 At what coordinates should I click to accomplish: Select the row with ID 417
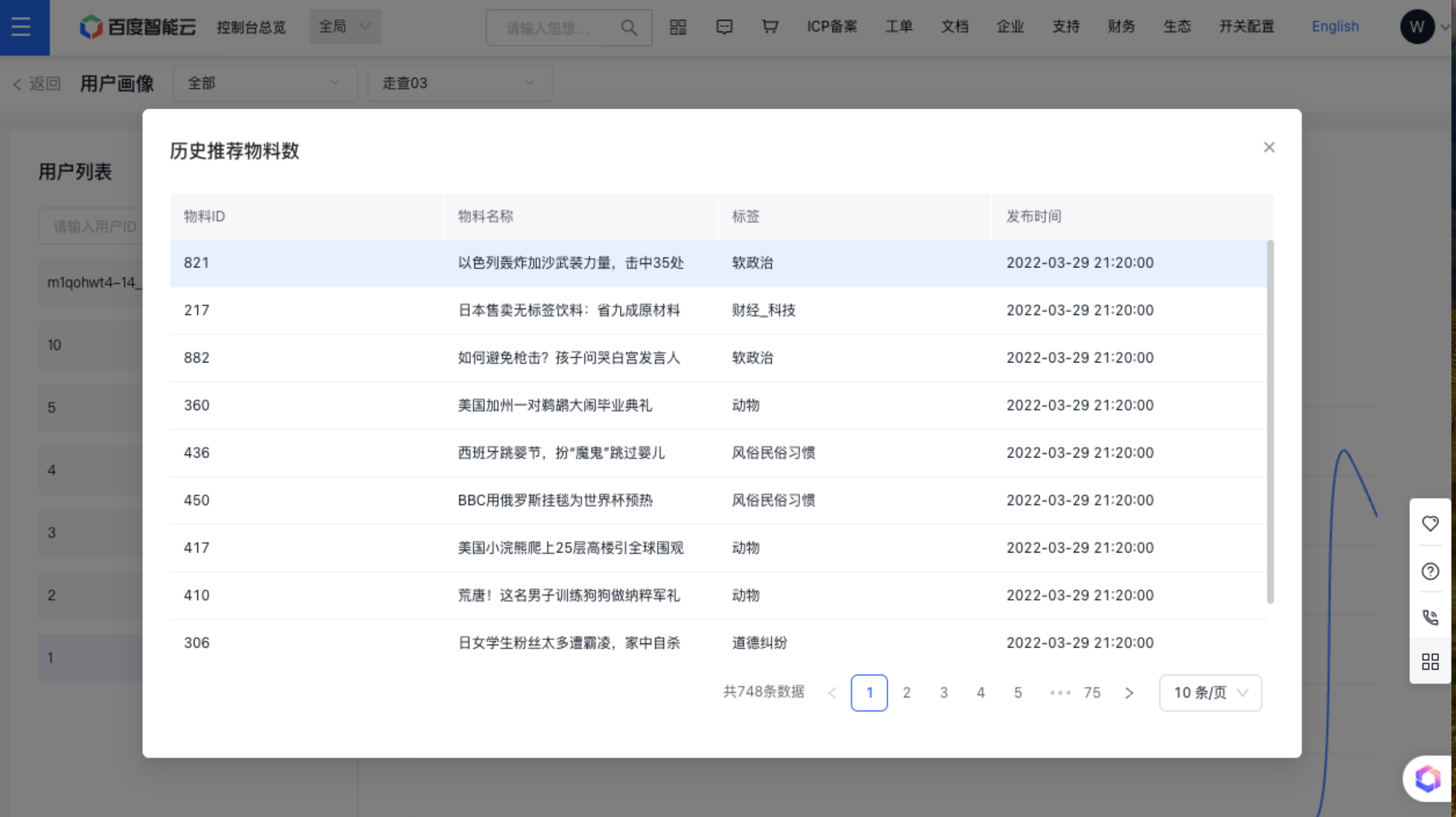click(x=718, y=548)
